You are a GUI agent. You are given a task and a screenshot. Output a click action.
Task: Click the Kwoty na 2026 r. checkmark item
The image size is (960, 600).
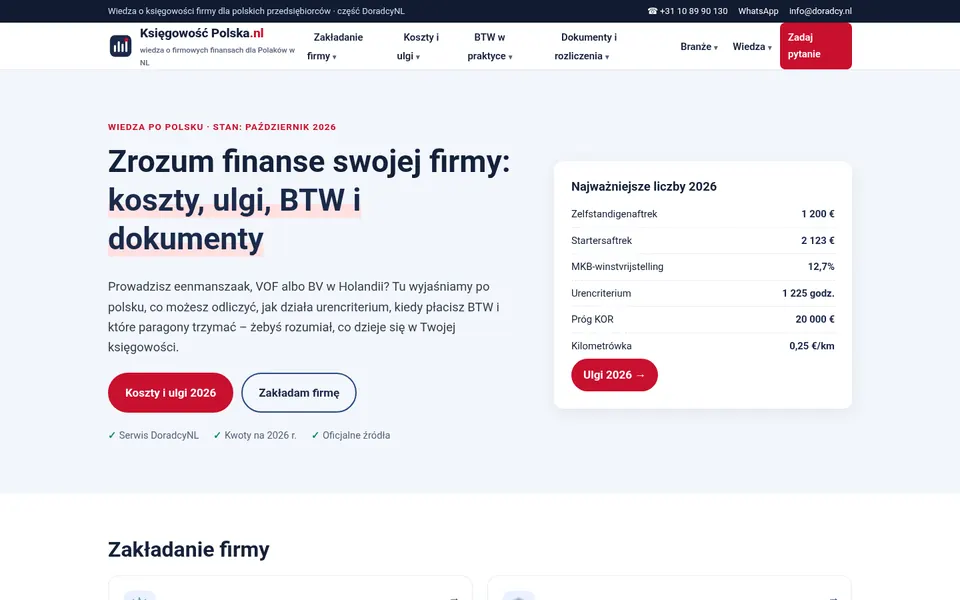tap(255, 435)
